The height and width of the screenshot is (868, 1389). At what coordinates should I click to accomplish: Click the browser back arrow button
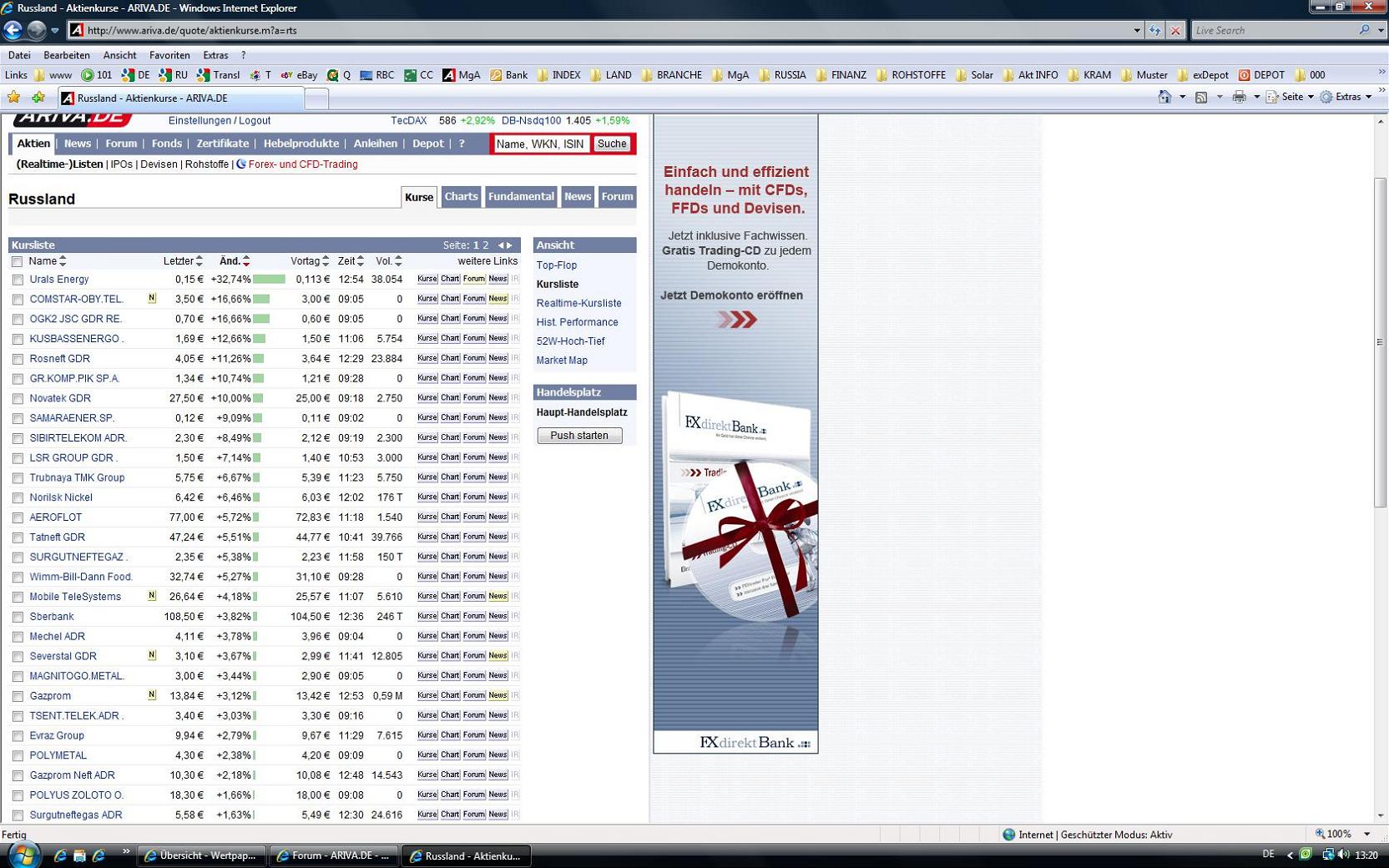tap(13, 30)
